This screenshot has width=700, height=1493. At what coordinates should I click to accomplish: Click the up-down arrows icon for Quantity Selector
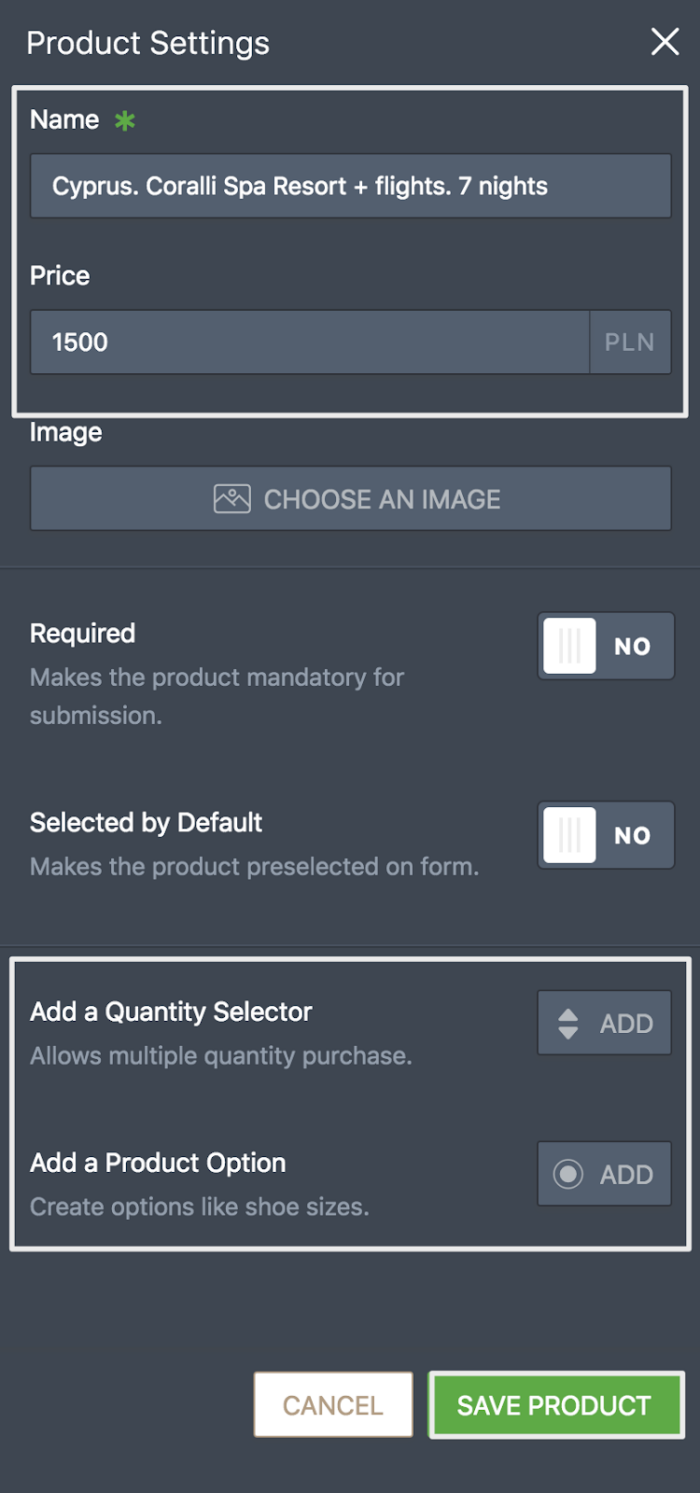pyautogui.click(x=569, y=1023)
